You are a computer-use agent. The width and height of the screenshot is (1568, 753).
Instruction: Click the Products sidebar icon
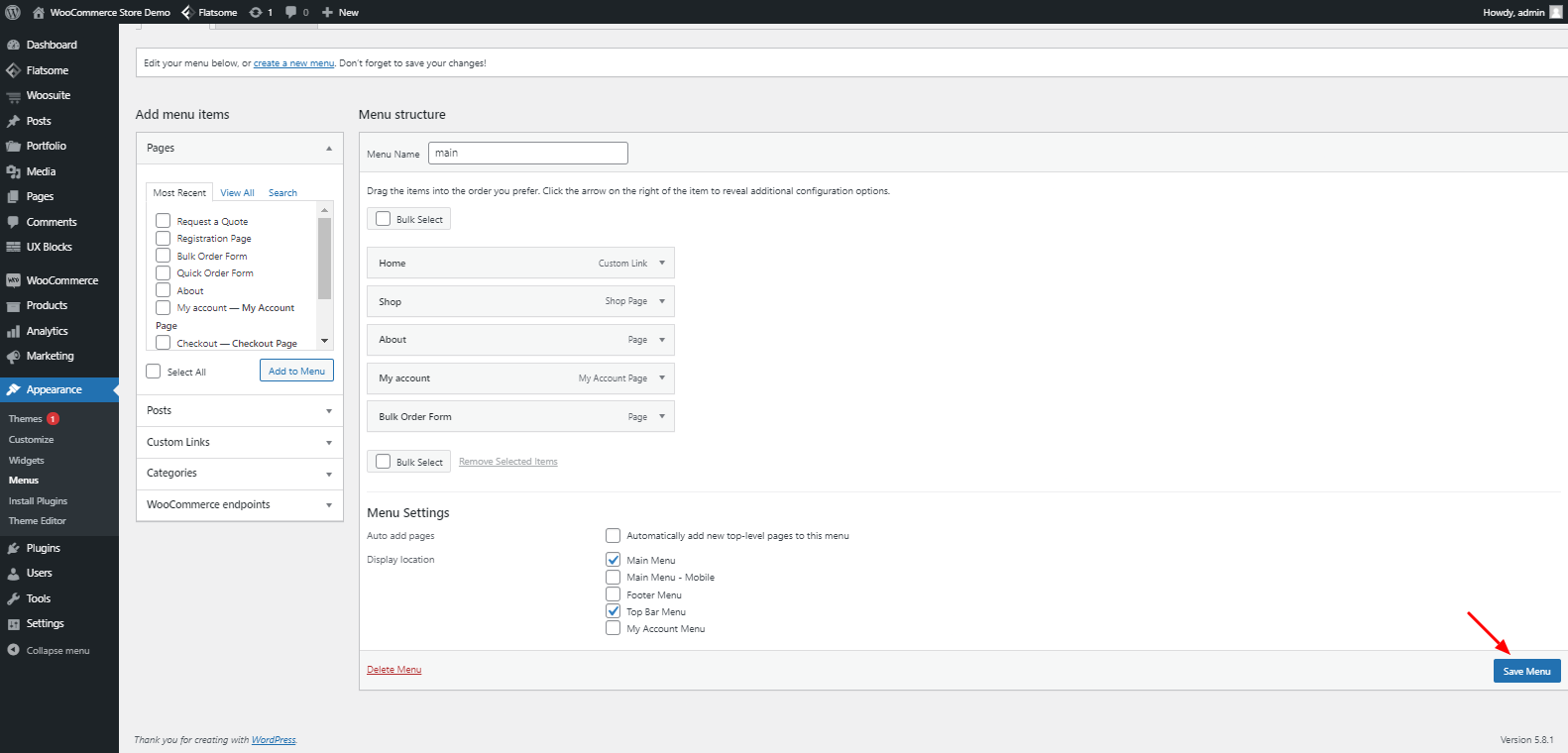(13, 306)
